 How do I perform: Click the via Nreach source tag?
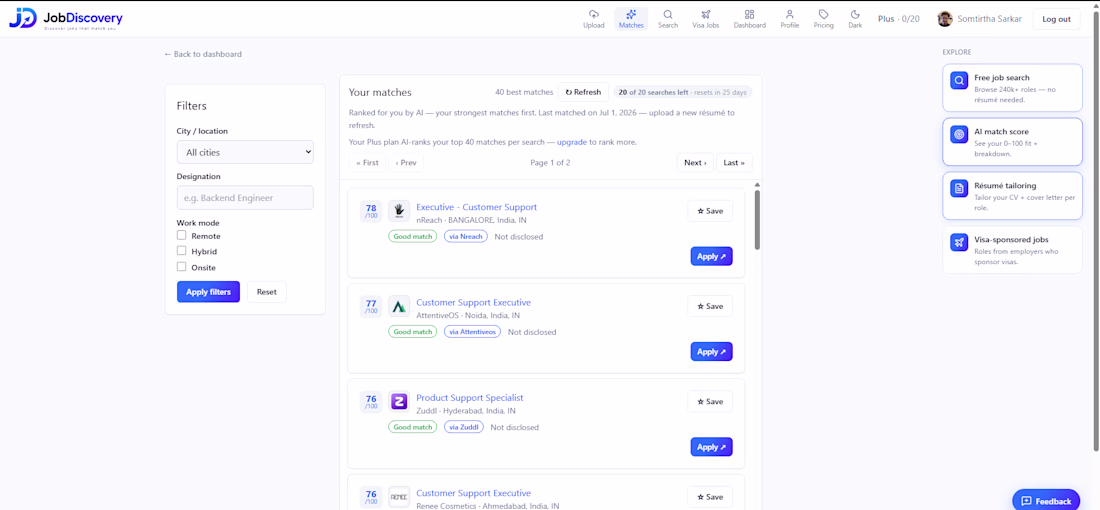click(466, 236)
